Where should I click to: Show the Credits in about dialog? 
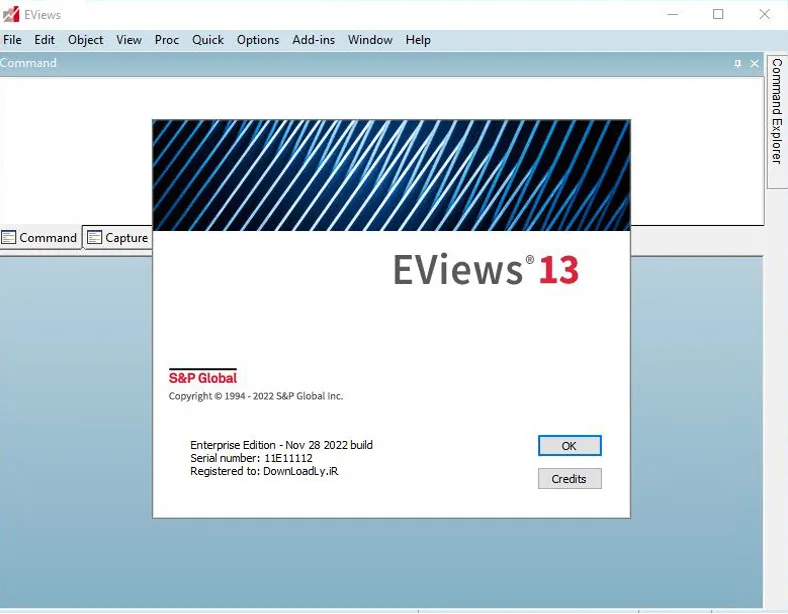coord(569,479)
